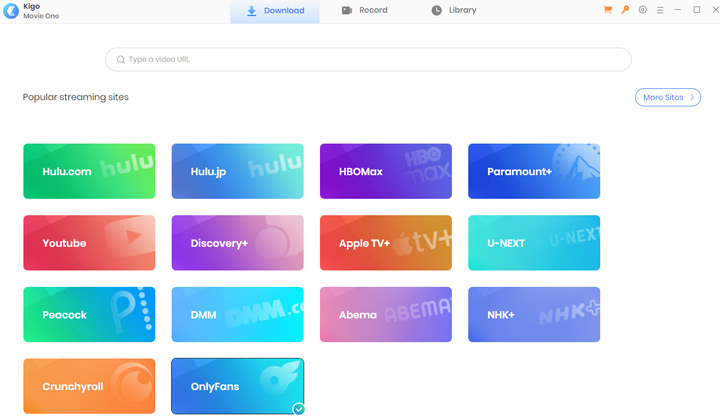
Task: Select the Hulu.jp site tile
Action: [x=237, y=171]
